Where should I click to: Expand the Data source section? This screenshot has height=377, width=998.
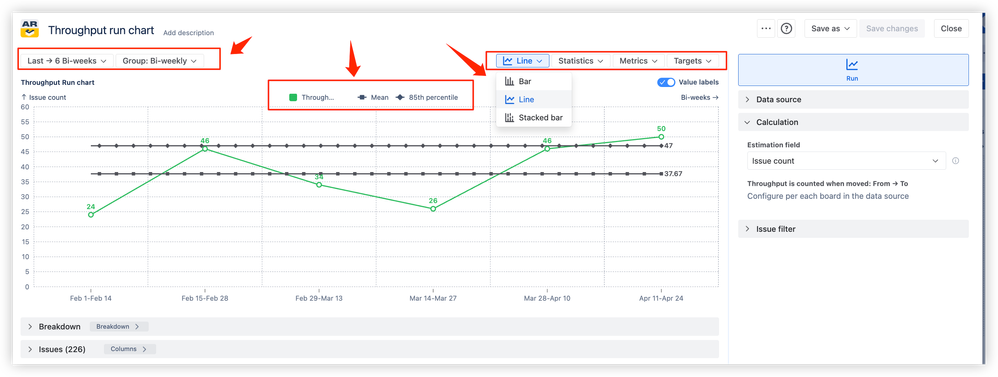[853, 99]
